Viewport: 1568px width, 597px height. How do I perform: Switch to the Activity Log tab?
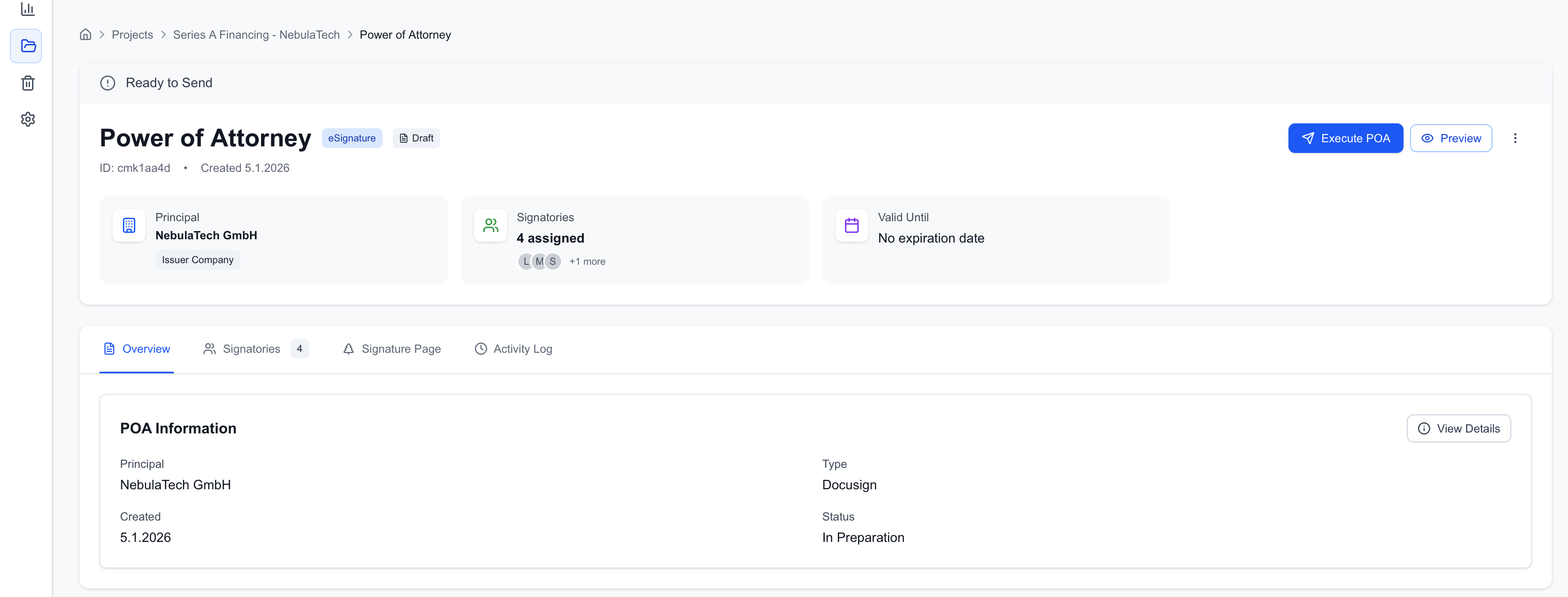pos(513,349)
